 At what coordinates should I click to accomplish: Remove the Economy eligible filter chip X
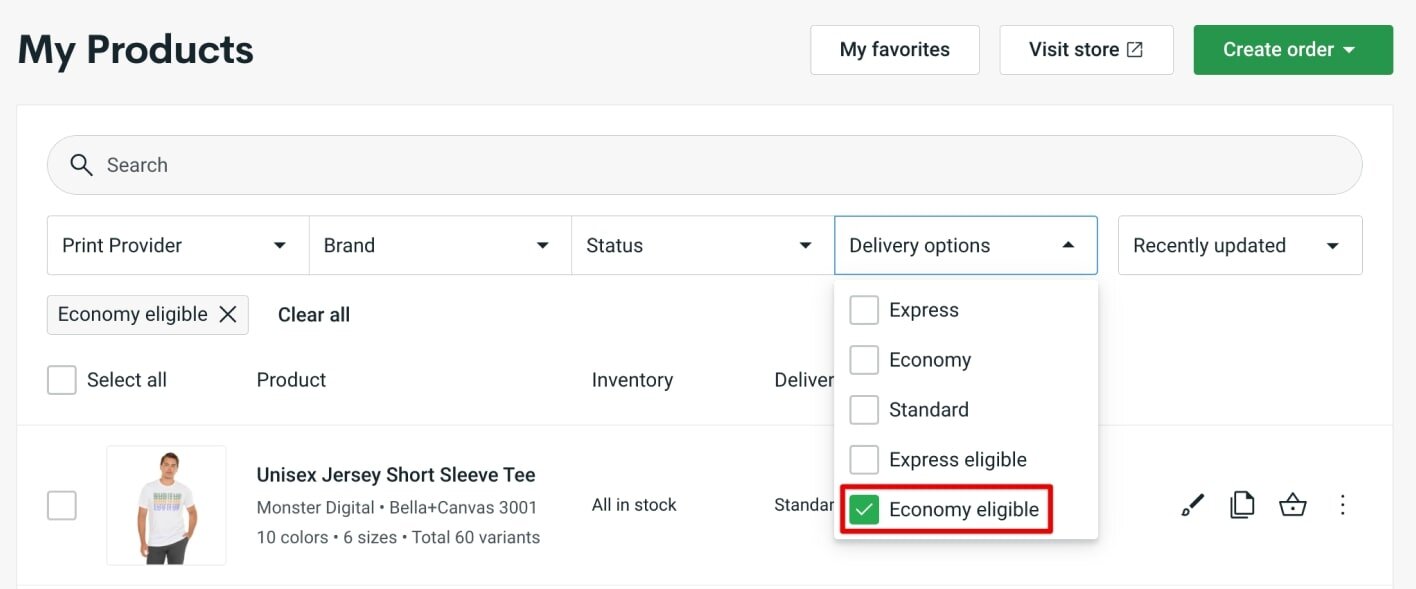[x=228, y=314]
